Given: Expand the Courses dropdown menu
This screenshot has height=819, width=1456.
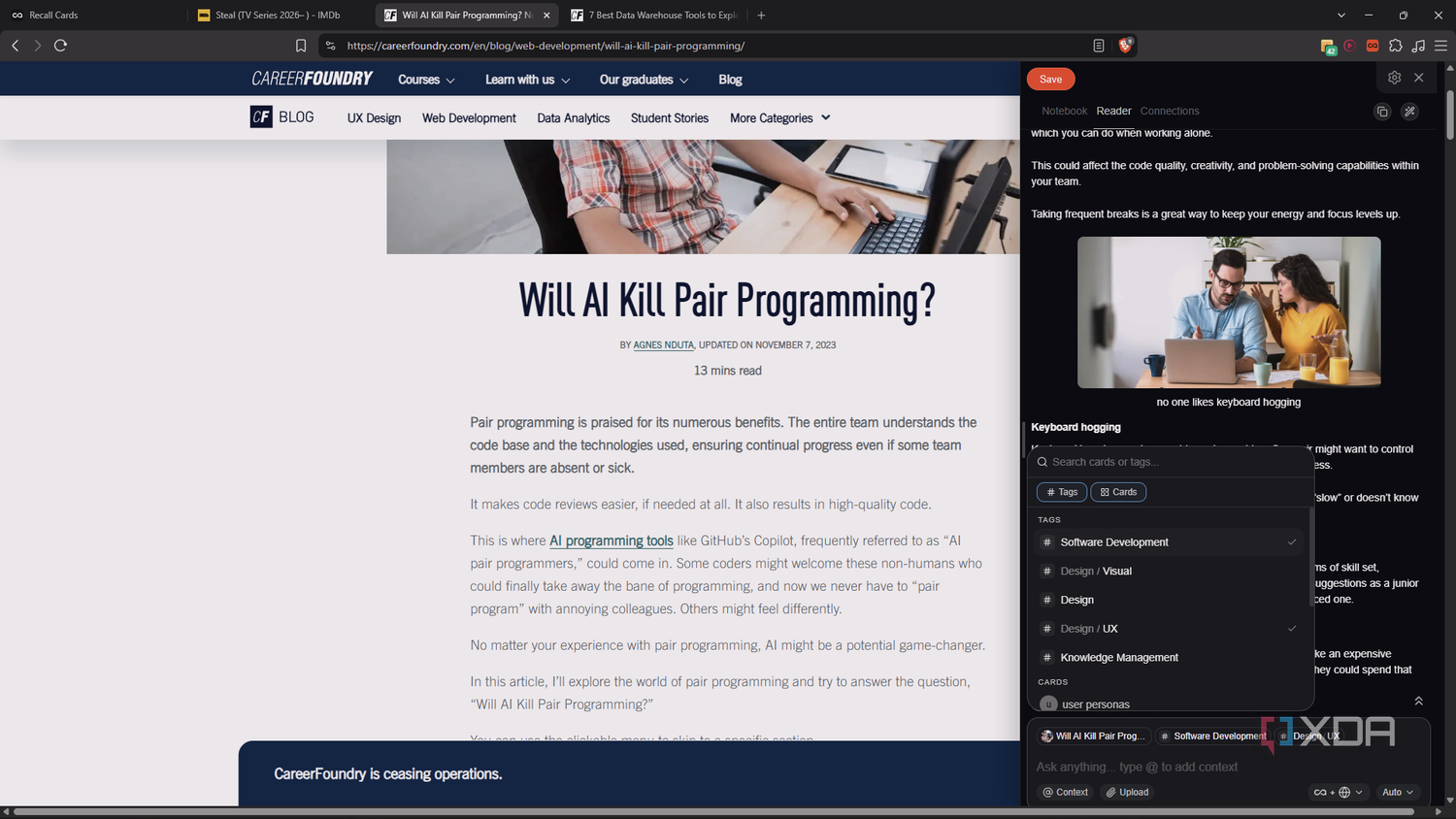Looking at the screenshot, I should coord(426,80).
